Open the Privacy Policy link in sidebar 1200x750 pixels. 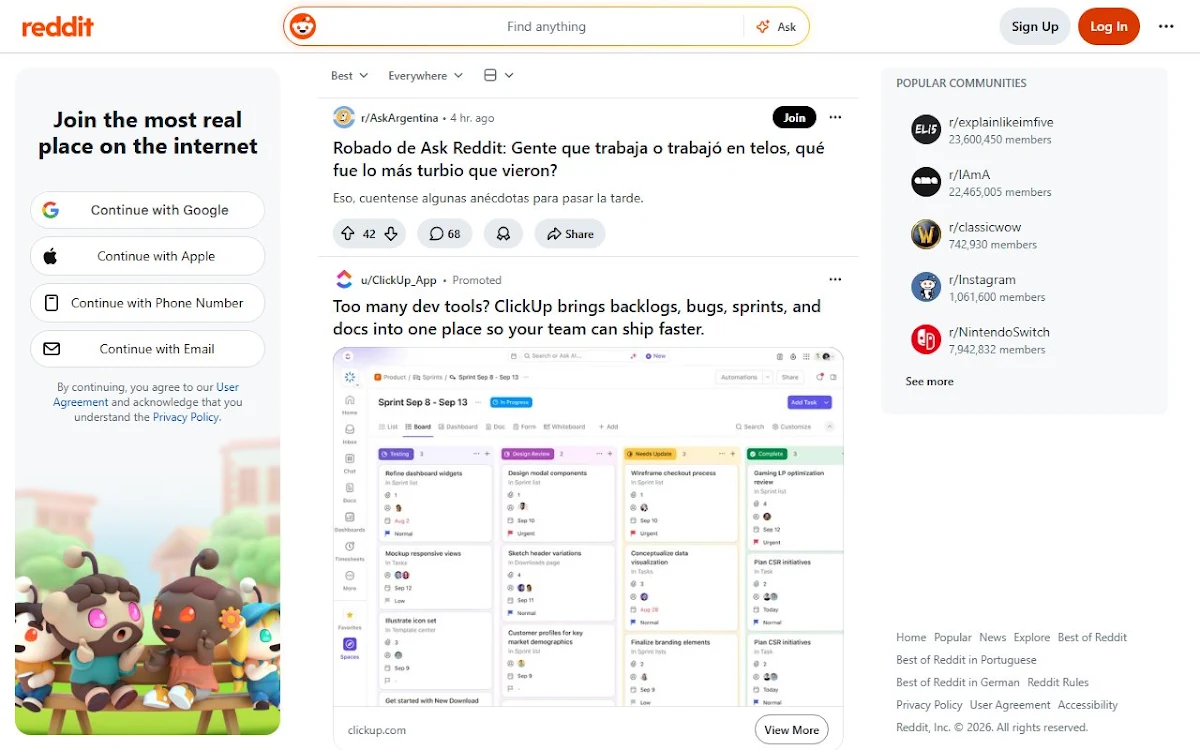pos(186,417)
